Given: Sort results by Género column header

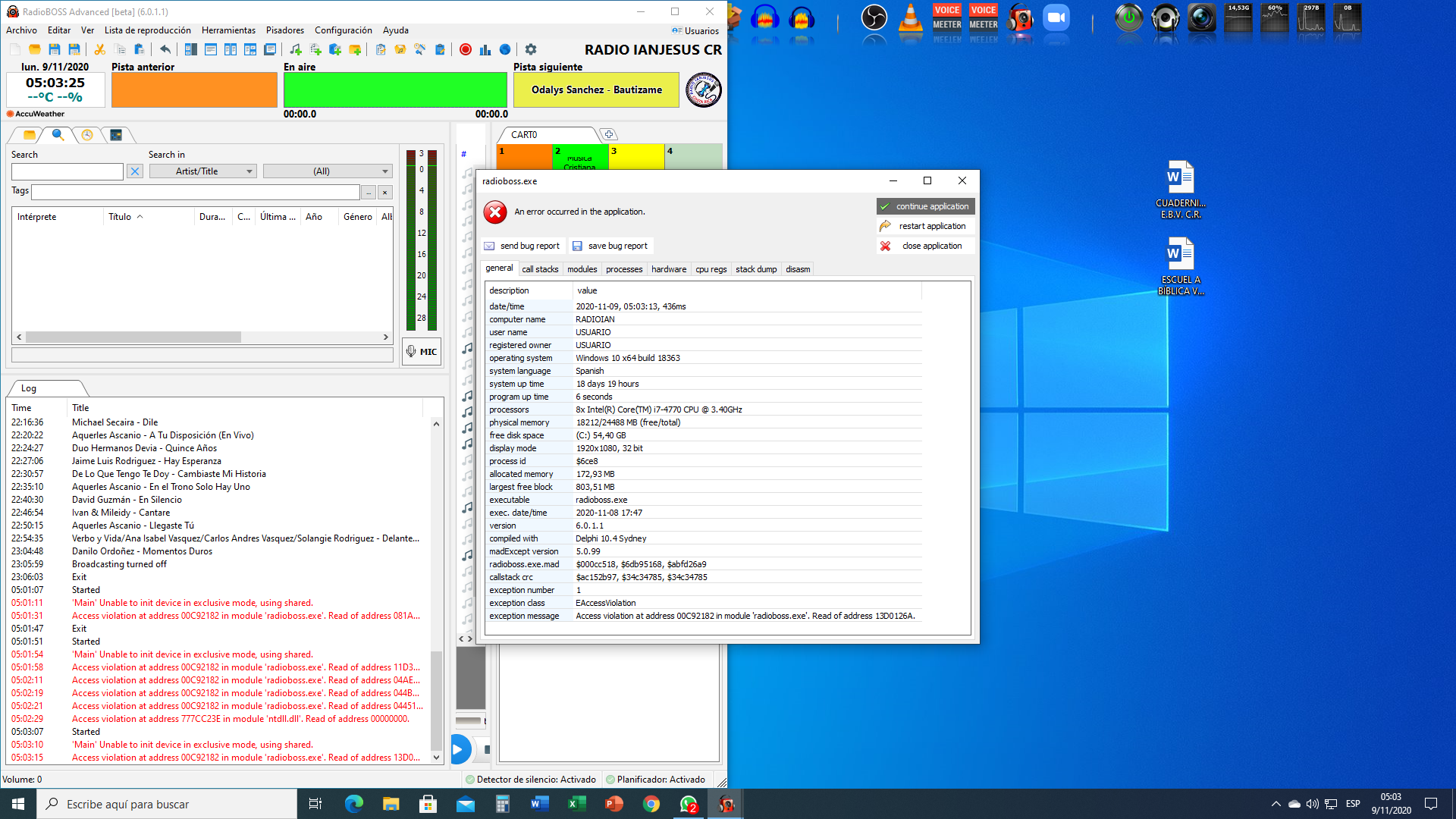Looking at the screenshot, I should (x=357, y=217).
